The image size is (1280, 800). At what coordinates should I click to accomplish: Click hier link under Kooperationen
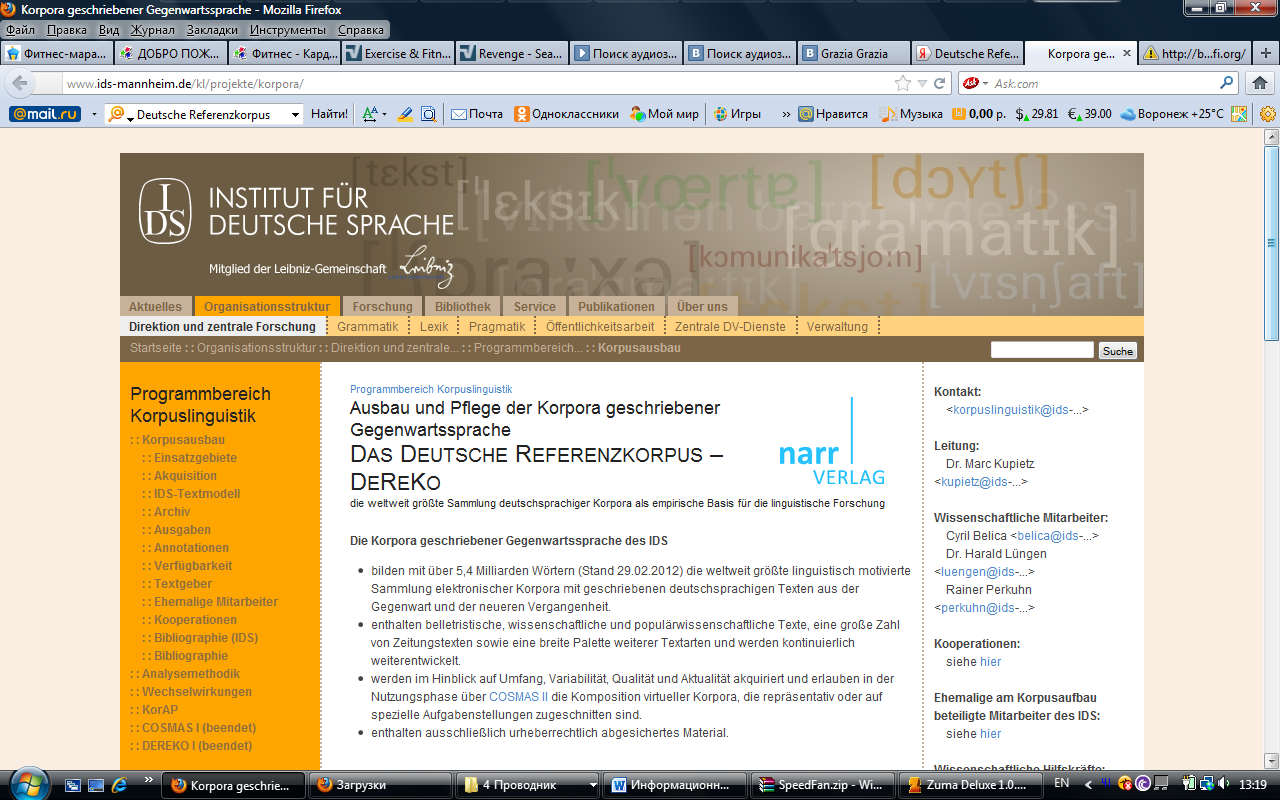(990, 662)
